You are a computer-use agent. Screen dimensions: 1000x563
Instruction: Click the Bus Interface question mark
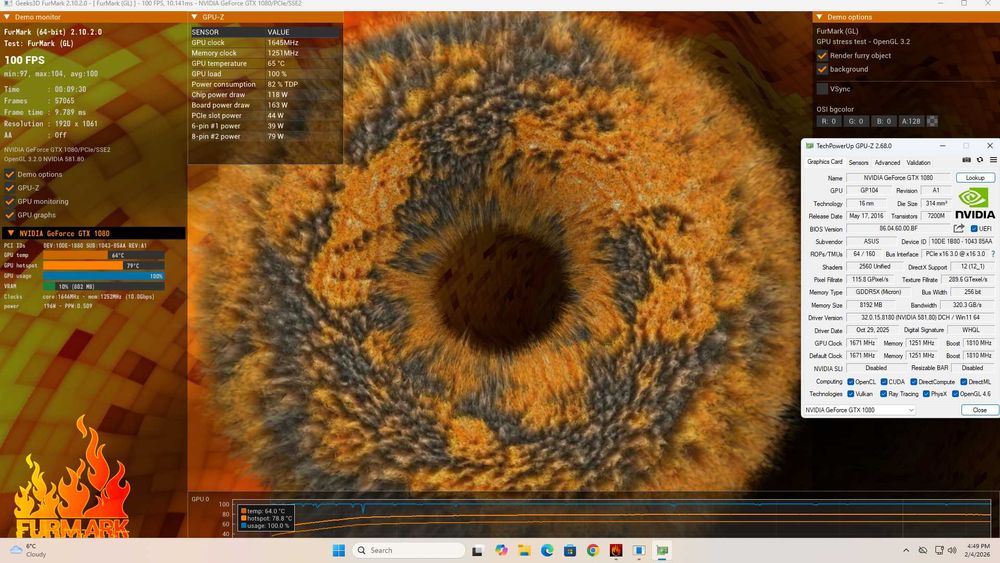[x=992, y=254]
